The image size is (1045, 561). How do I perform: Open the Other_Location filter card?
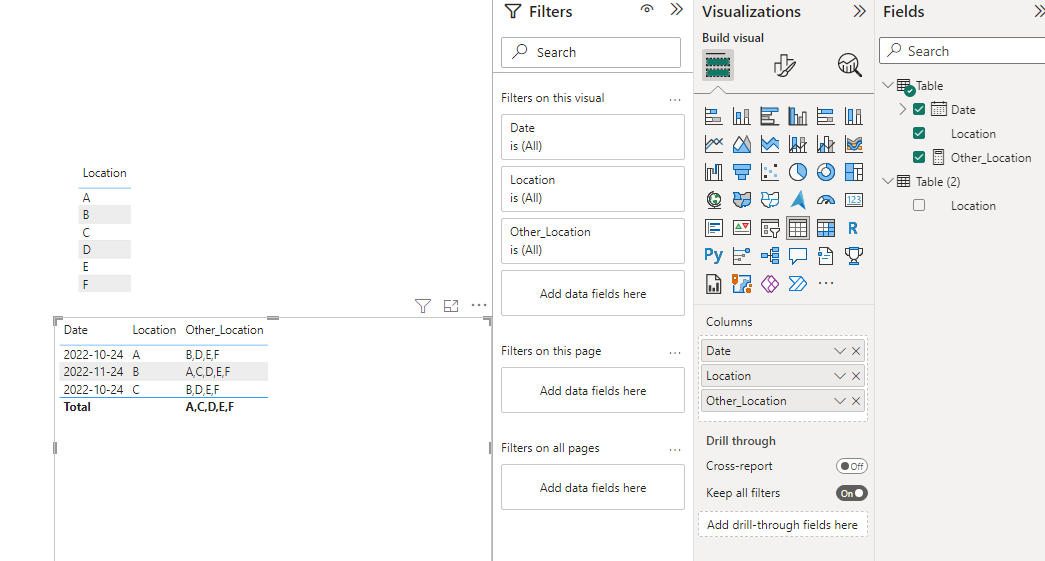click(592, 241)
